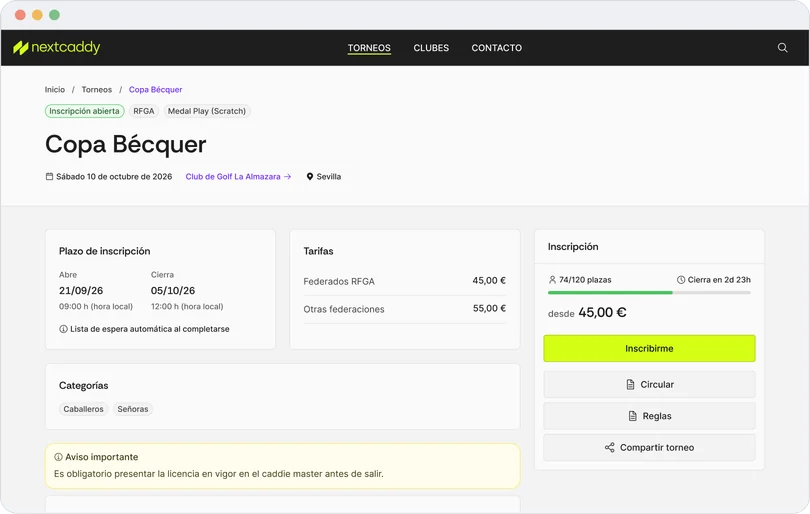The width and height of the screenshot is (810, 514).
Task: Click the arrow after Club de Golf La Almazara
Action: 288,177
